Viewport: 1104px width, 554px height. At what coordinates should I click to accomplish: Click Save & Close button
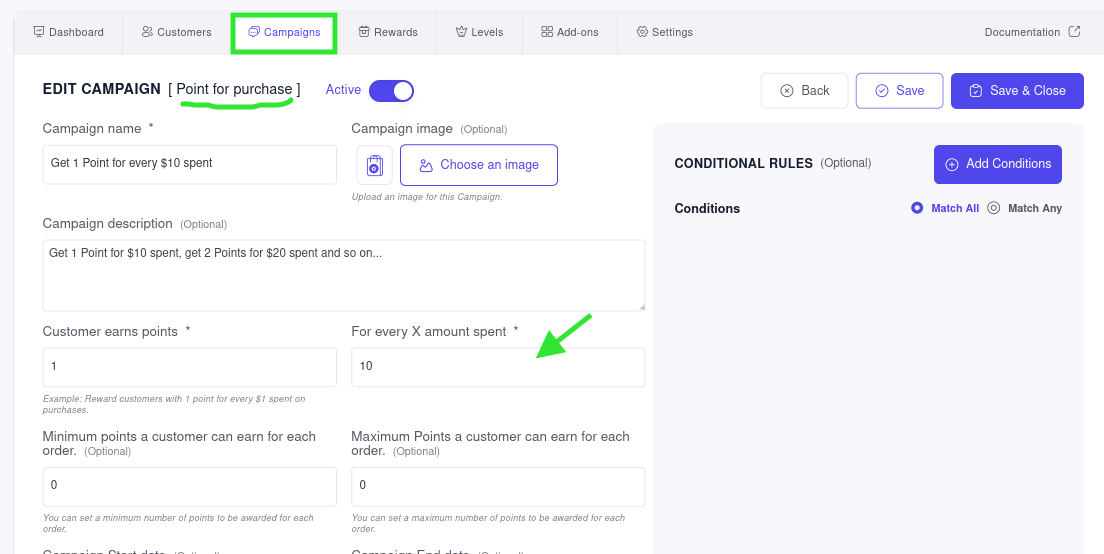[1016, 90]
